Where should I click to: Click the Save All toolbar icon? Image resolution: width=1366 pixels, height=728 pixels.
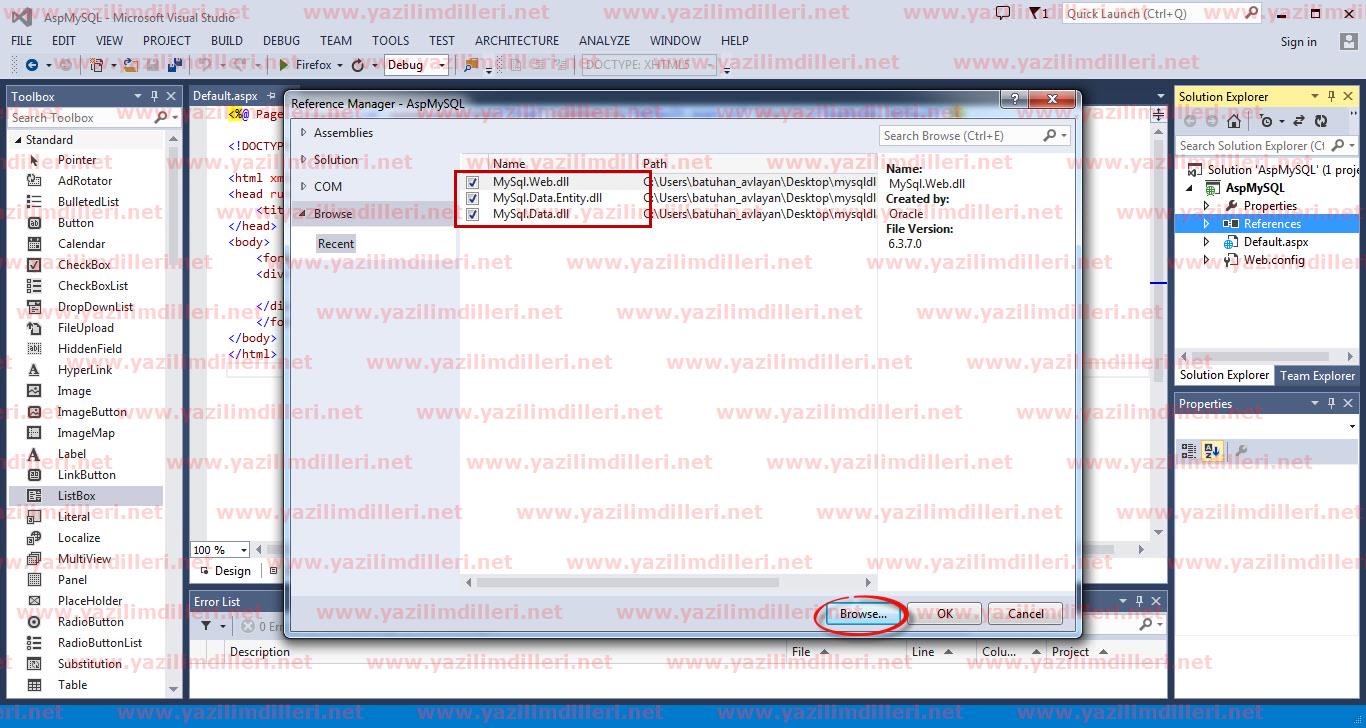pos(176,65)
